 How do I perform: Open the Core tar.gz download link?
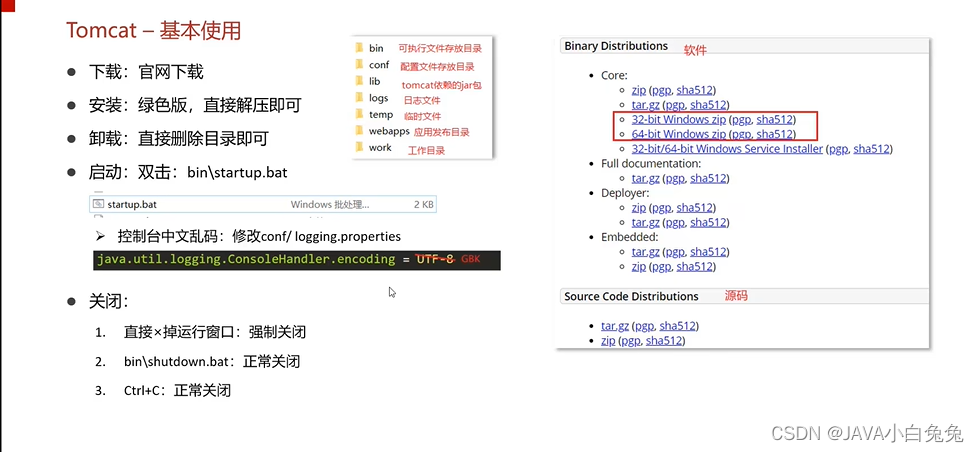(x=646, y=105)
